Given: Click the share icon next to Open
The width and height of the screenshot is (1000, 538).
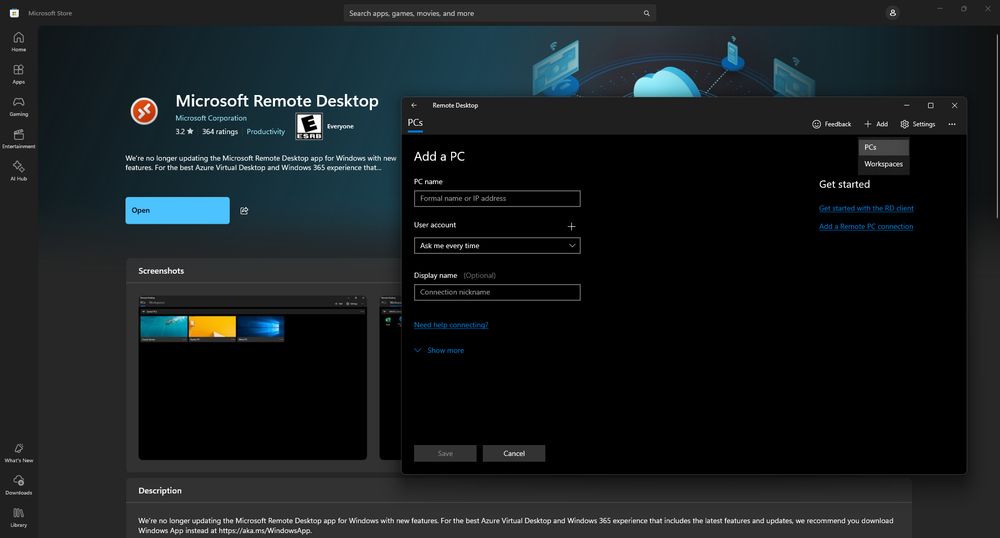Looking at the screenshot, I should coord(244,211).
